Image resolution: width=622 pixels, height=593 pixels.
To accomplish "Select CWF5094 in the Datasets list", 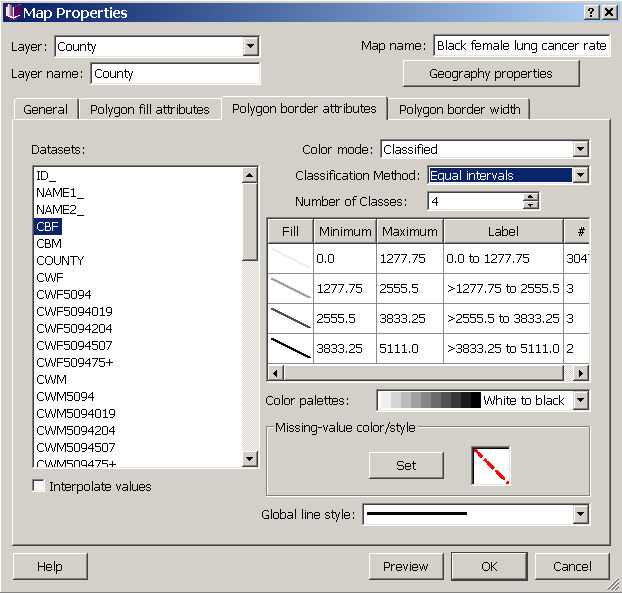I will 63,294.
